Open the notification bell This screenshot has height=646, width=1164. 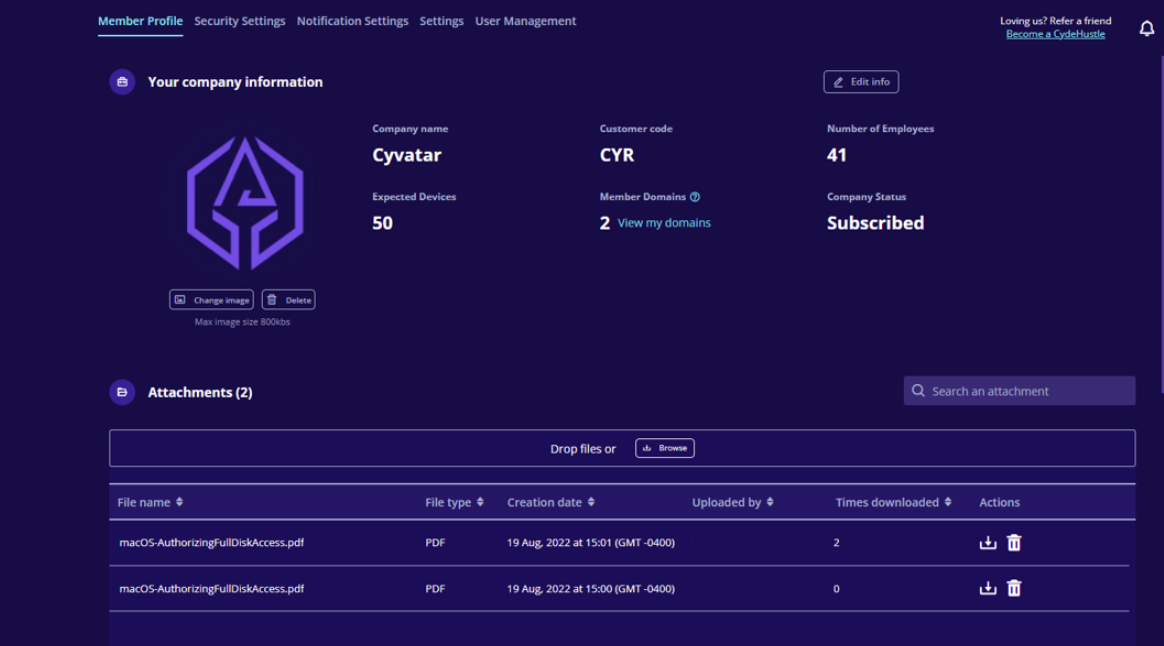click(x=1146, y=27)
